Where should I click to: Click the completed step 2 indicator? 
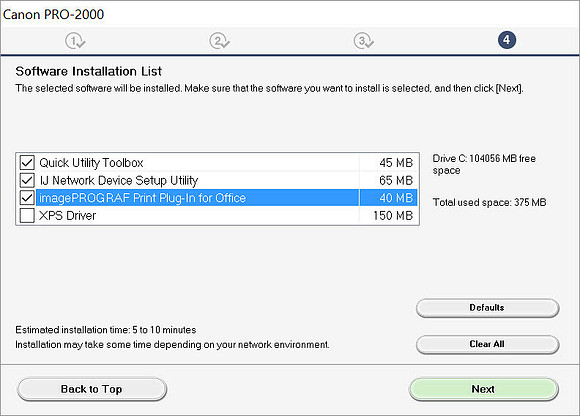pyautogui.click(x=219, y=41)
